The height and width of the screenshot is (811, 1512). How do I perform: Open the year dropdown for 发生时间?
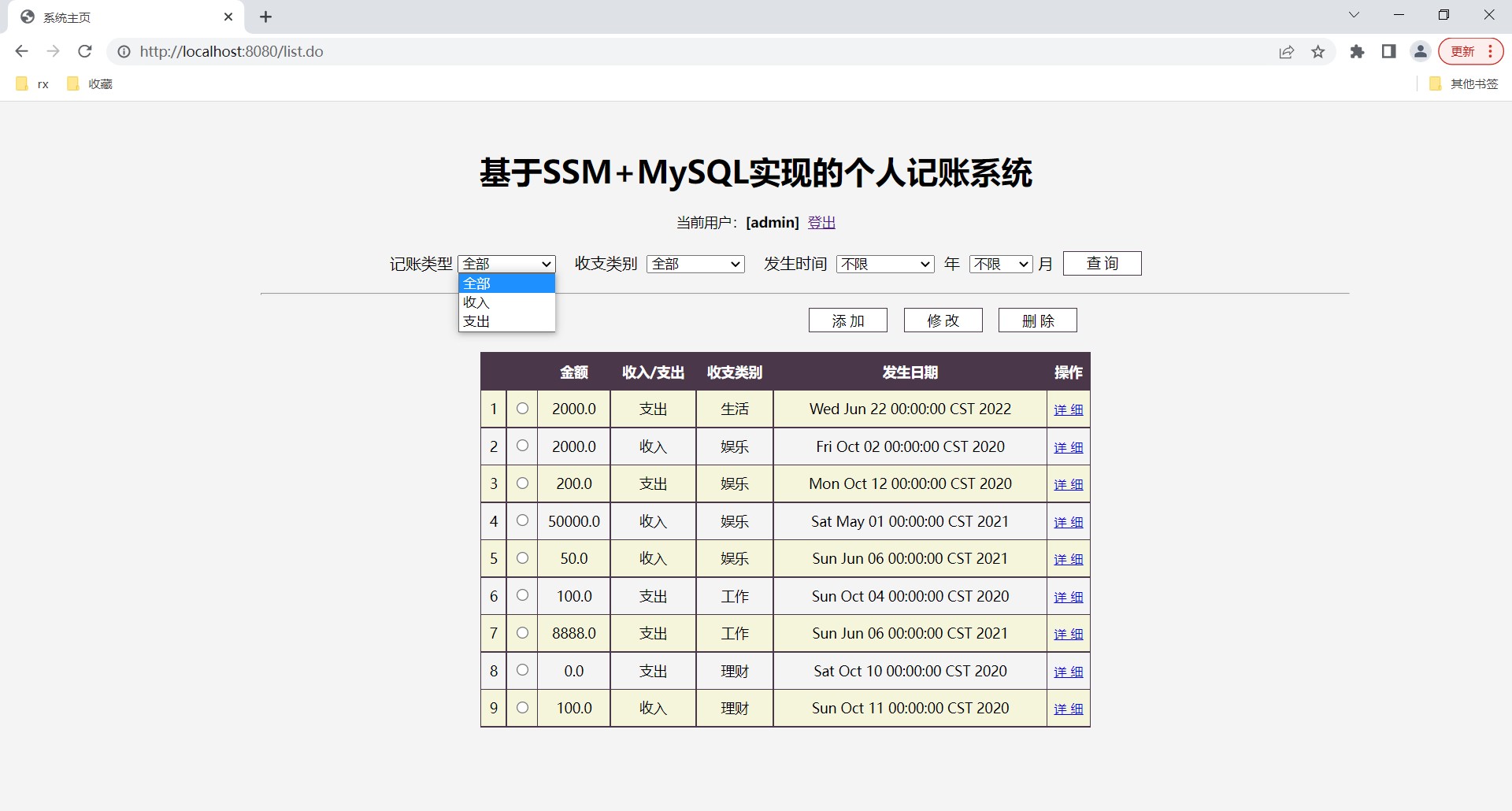coord(885,264)
